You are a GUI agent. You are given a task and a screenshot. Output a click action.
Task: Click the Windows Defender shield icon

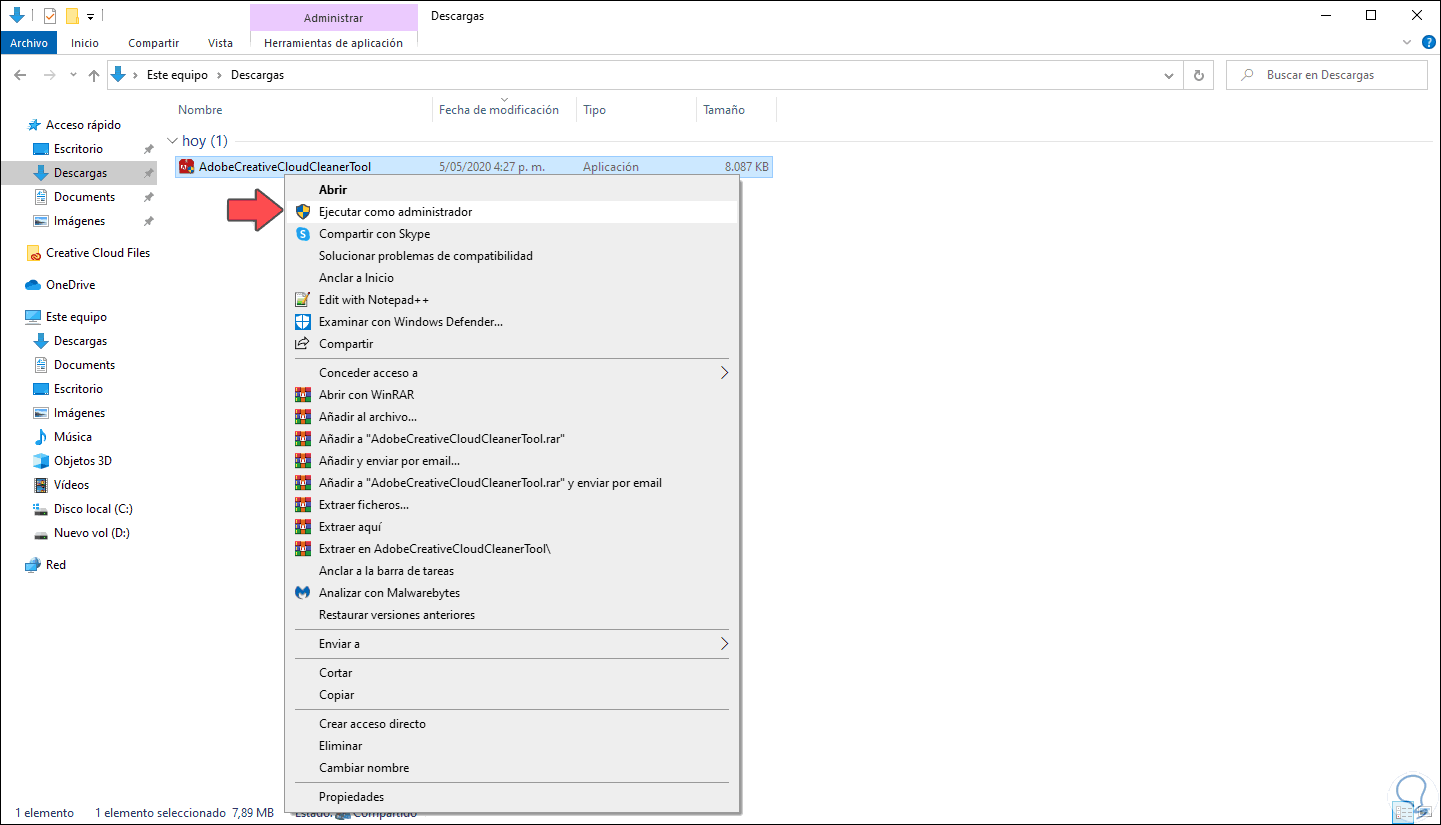pyautogui.click(x=303, y=322)
